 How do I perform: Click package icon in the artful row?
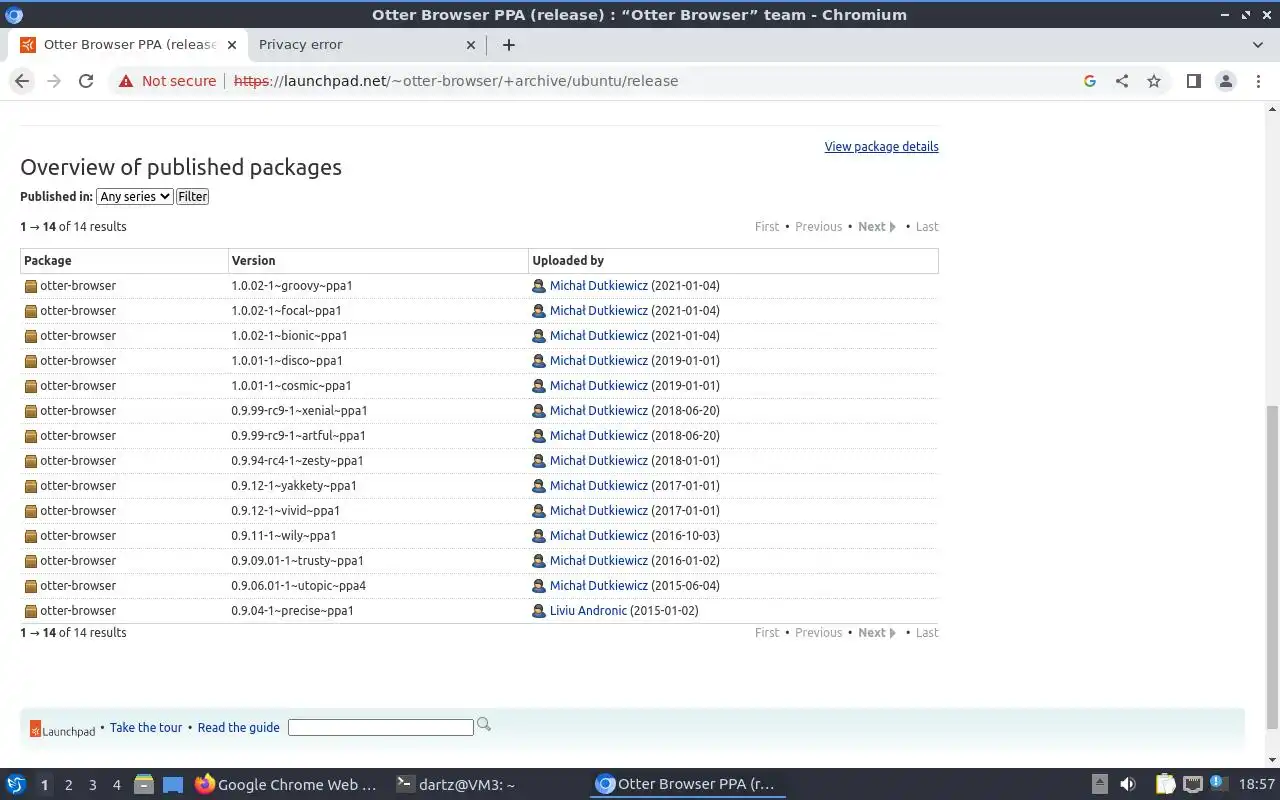click(31, 436)
